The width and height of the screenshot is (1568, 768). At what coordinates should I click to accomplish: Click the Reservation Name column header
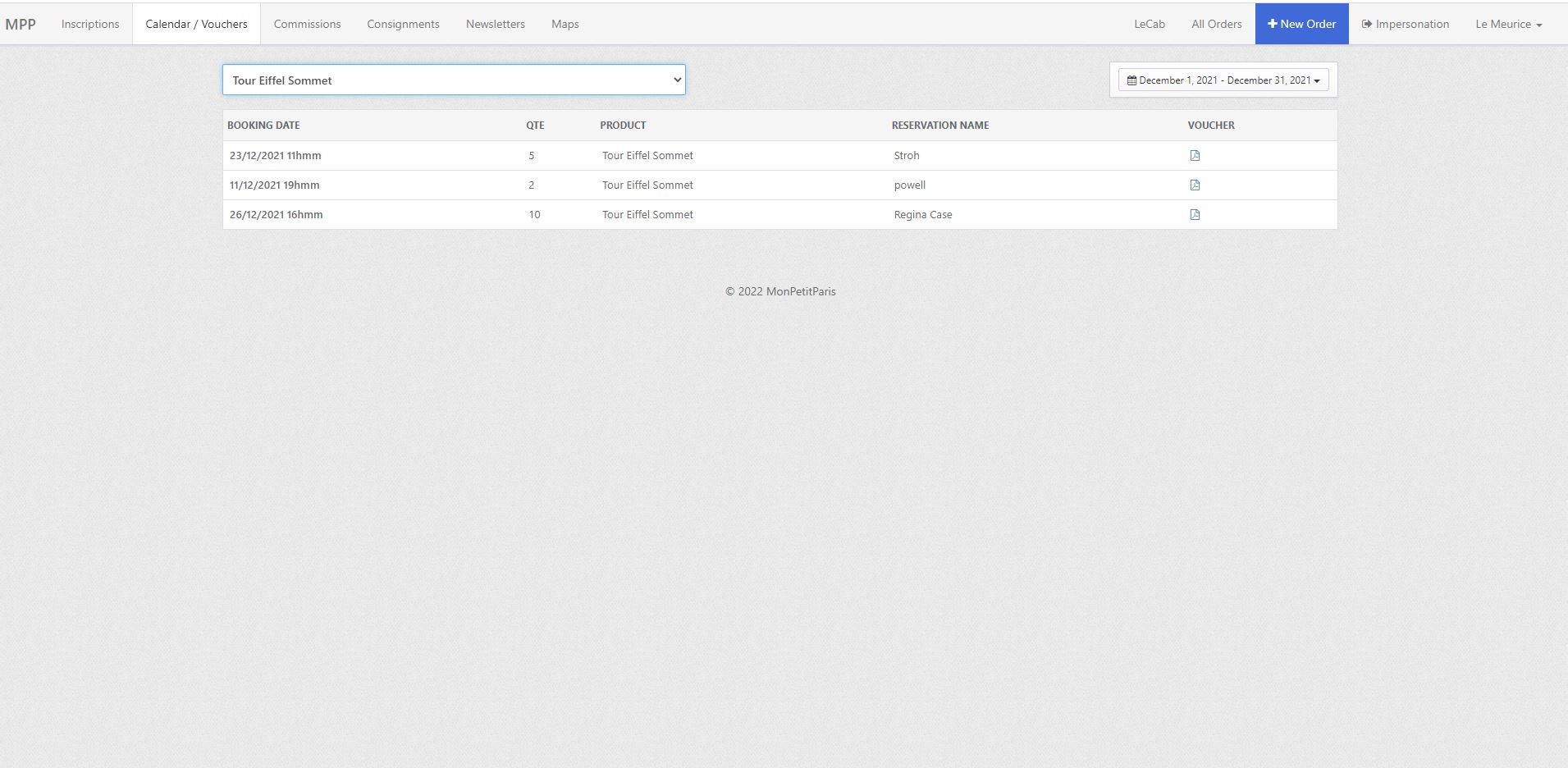click(x=939, y=126)
